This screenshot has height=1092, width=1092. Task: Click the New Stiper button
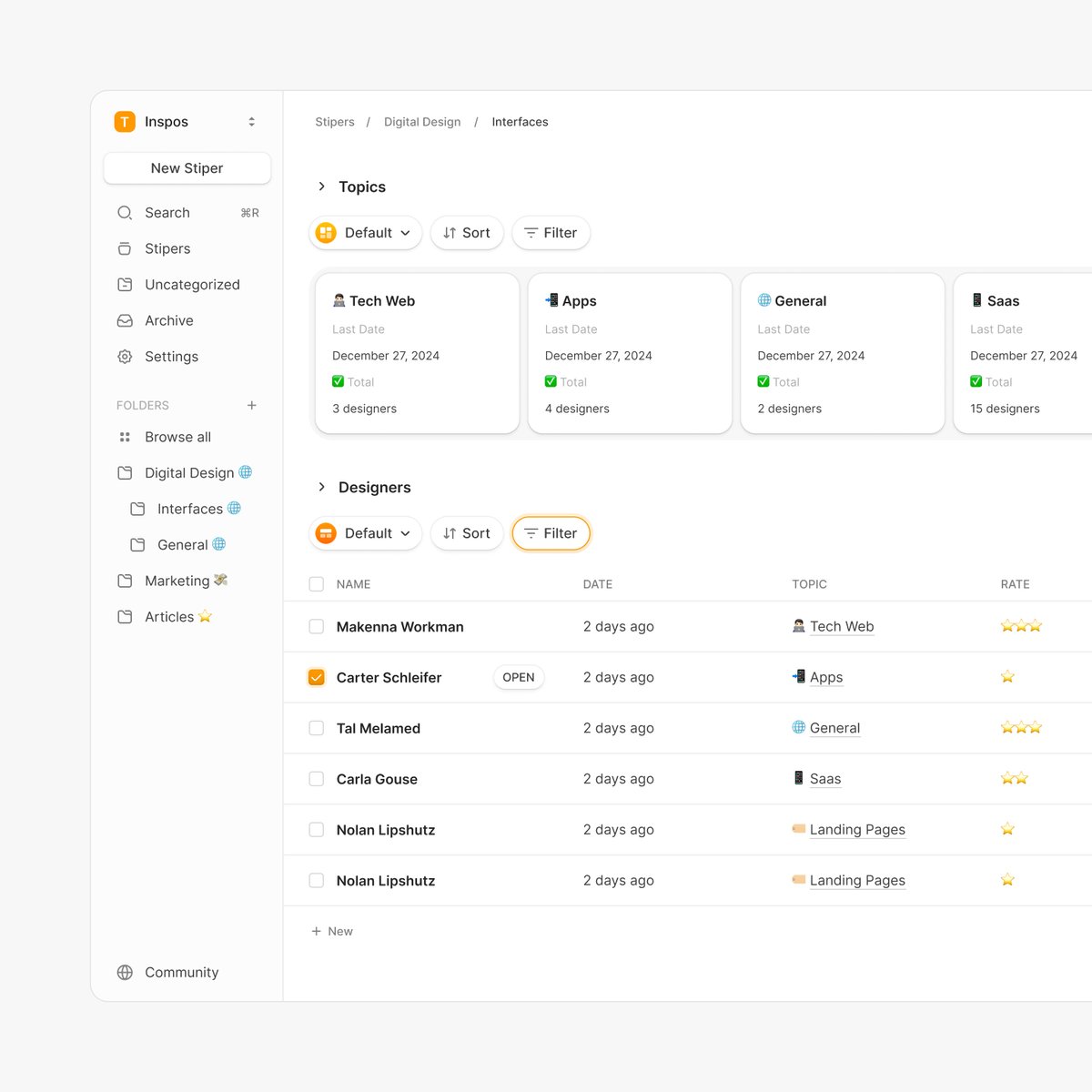tap(187, 168)
